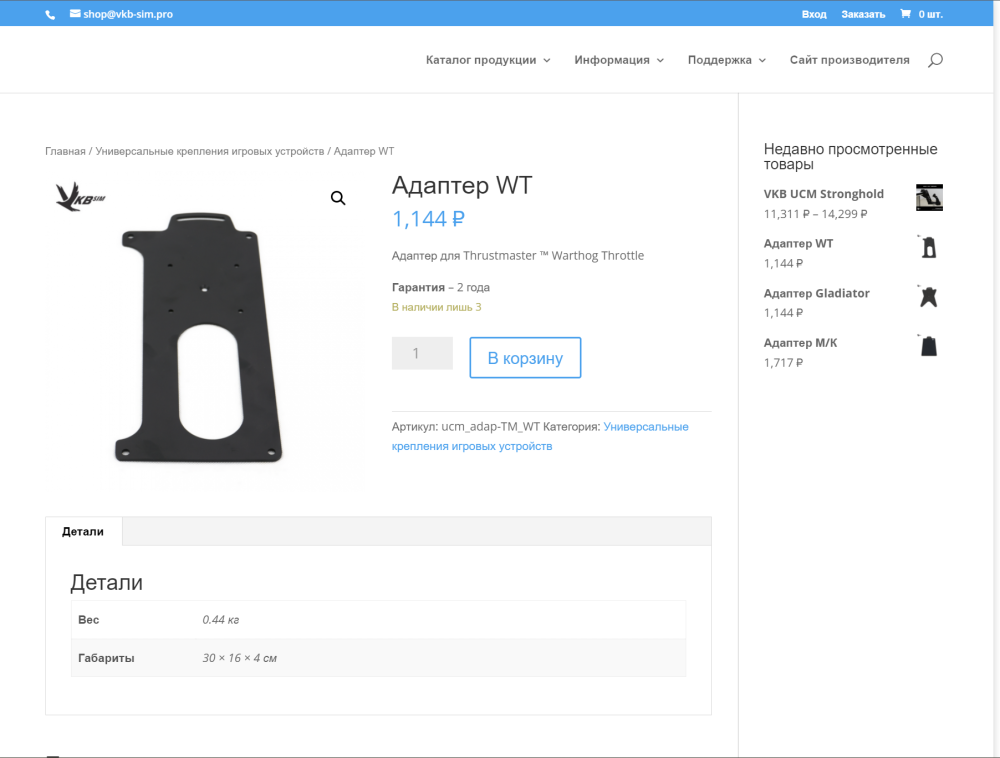Open the site search magnifier icon
This screenshot has height=758, width=1000.
pyautogui.click(x=935, y=60)
